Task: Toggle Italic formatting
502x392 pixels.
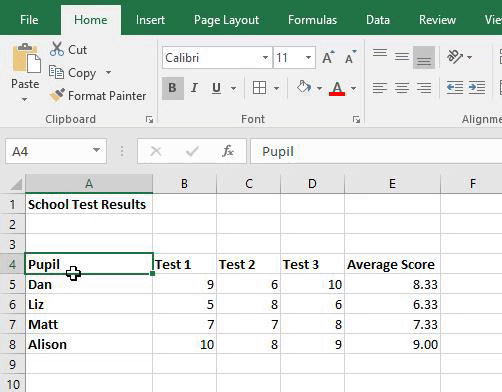Action: (x=194, y=88)
